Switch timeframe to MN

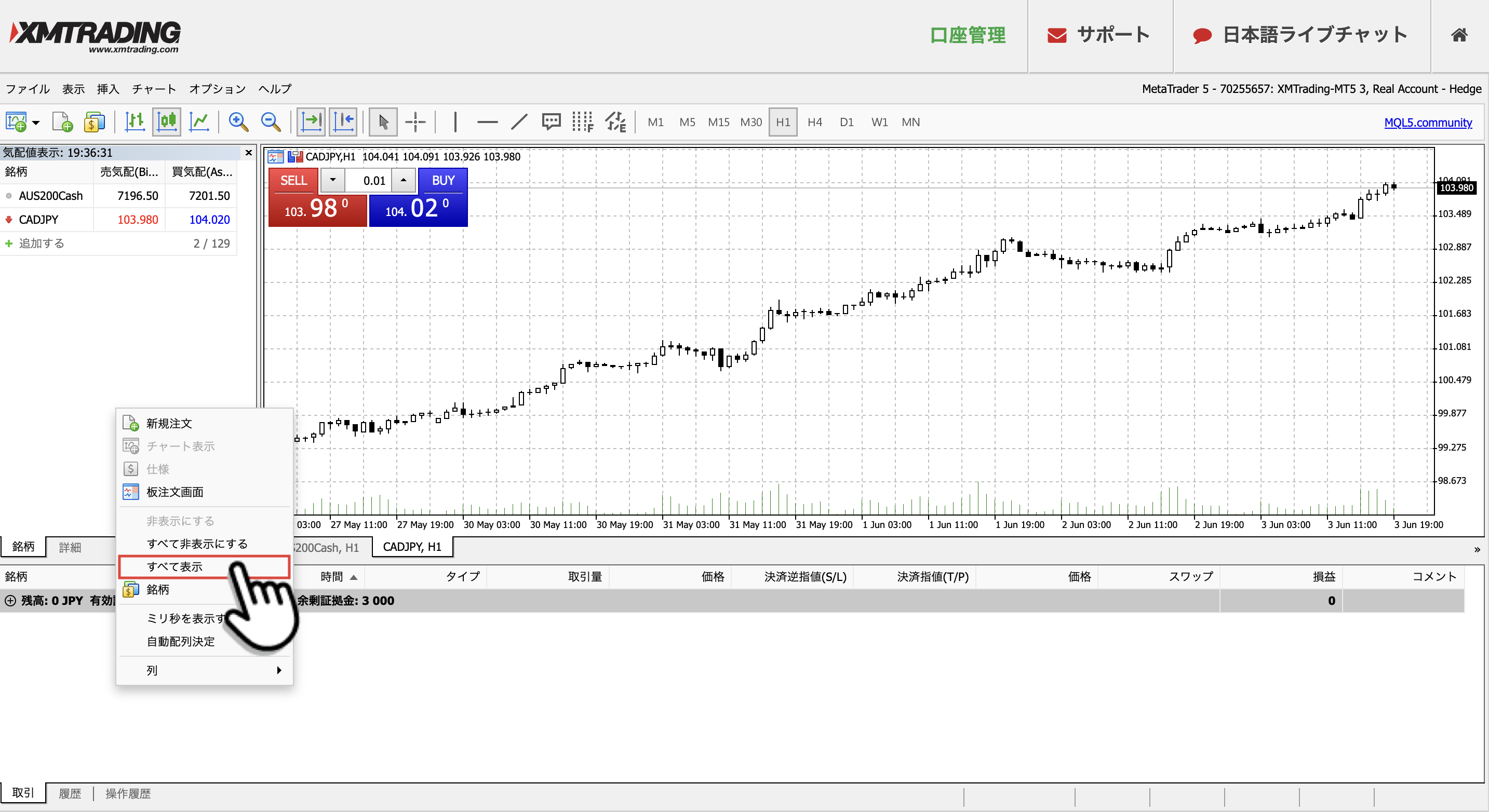coord(911,122)
